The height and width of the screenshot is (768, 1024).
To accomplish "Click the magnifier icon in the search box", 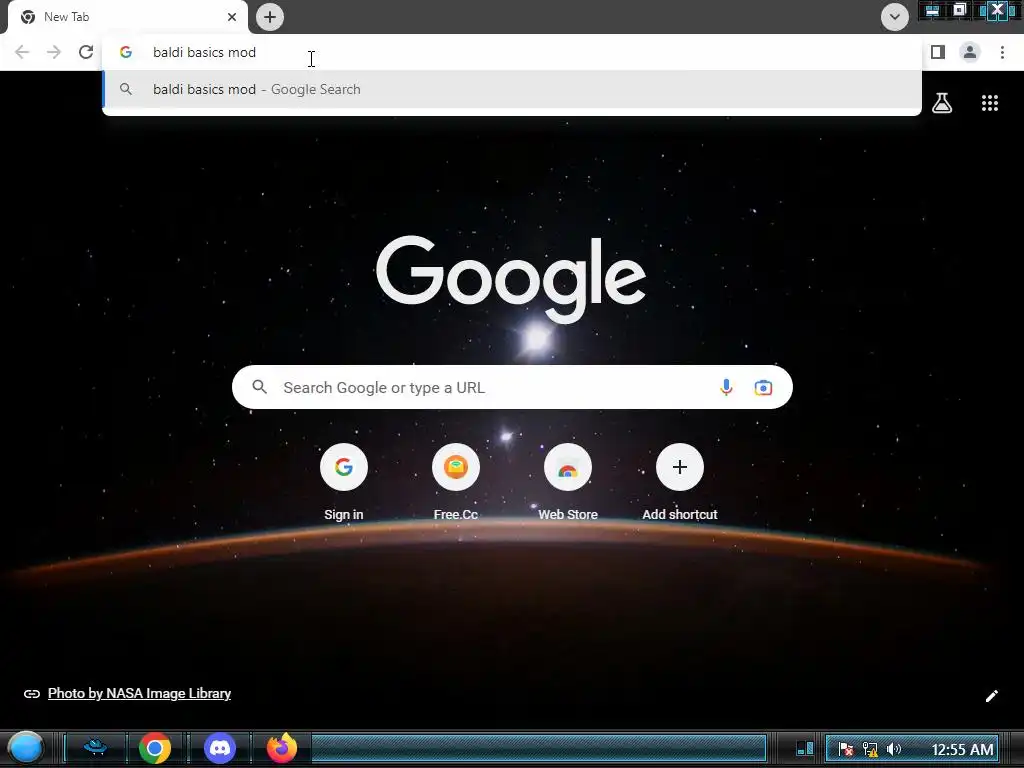I will 260,387.
